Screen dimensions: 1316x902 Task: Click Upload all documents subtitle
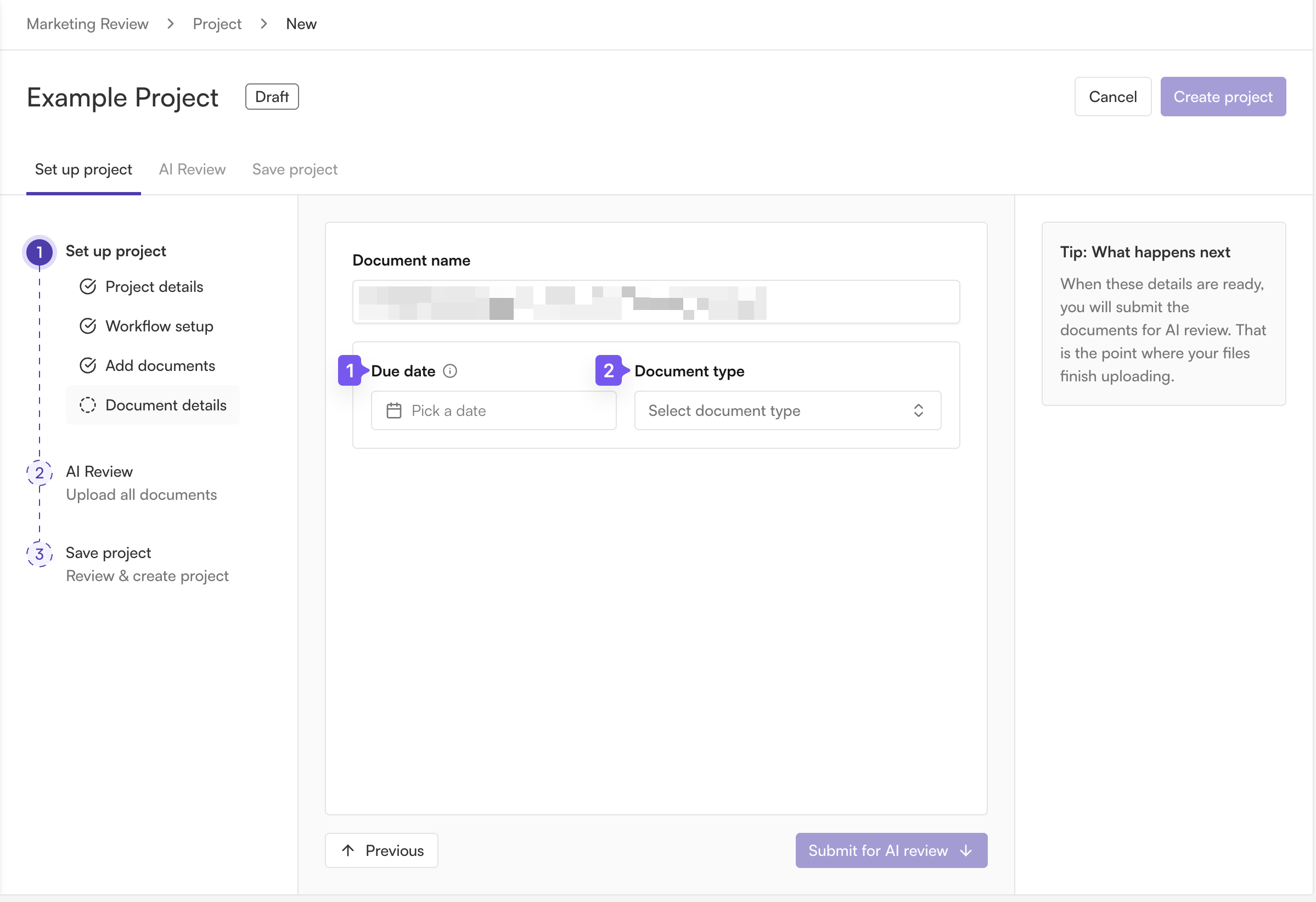(141, 495)
